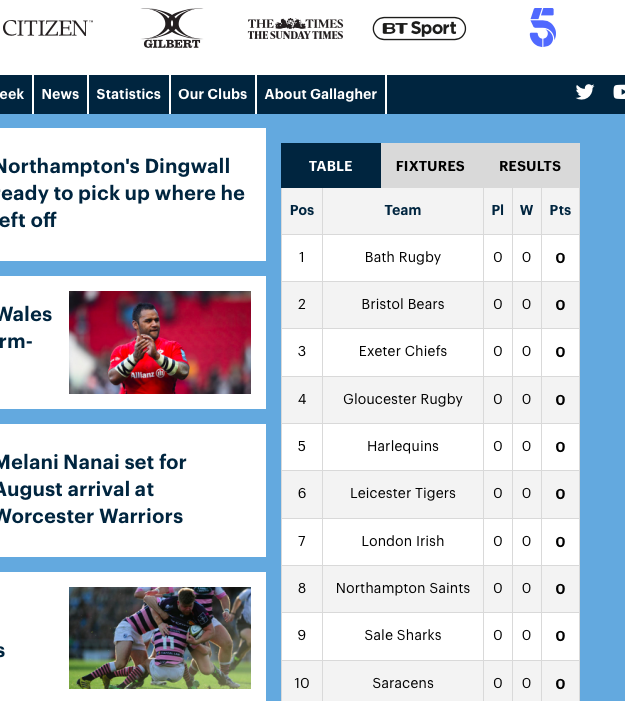The image size is (625, 701).
Task: Click Bath Rugby in the table
Action: click(x=403, y=258)
